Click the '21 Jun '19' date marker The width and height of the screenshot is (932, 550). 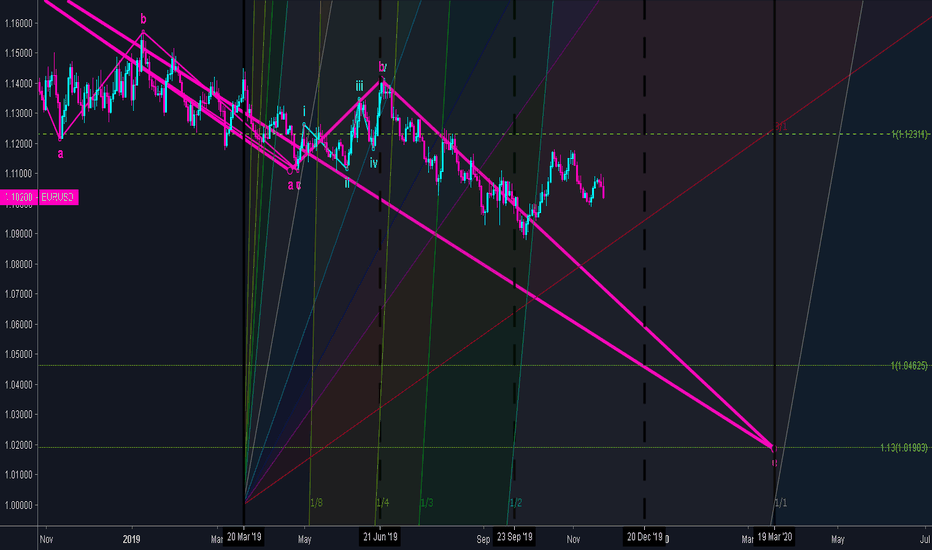click(x=380, y=536)
